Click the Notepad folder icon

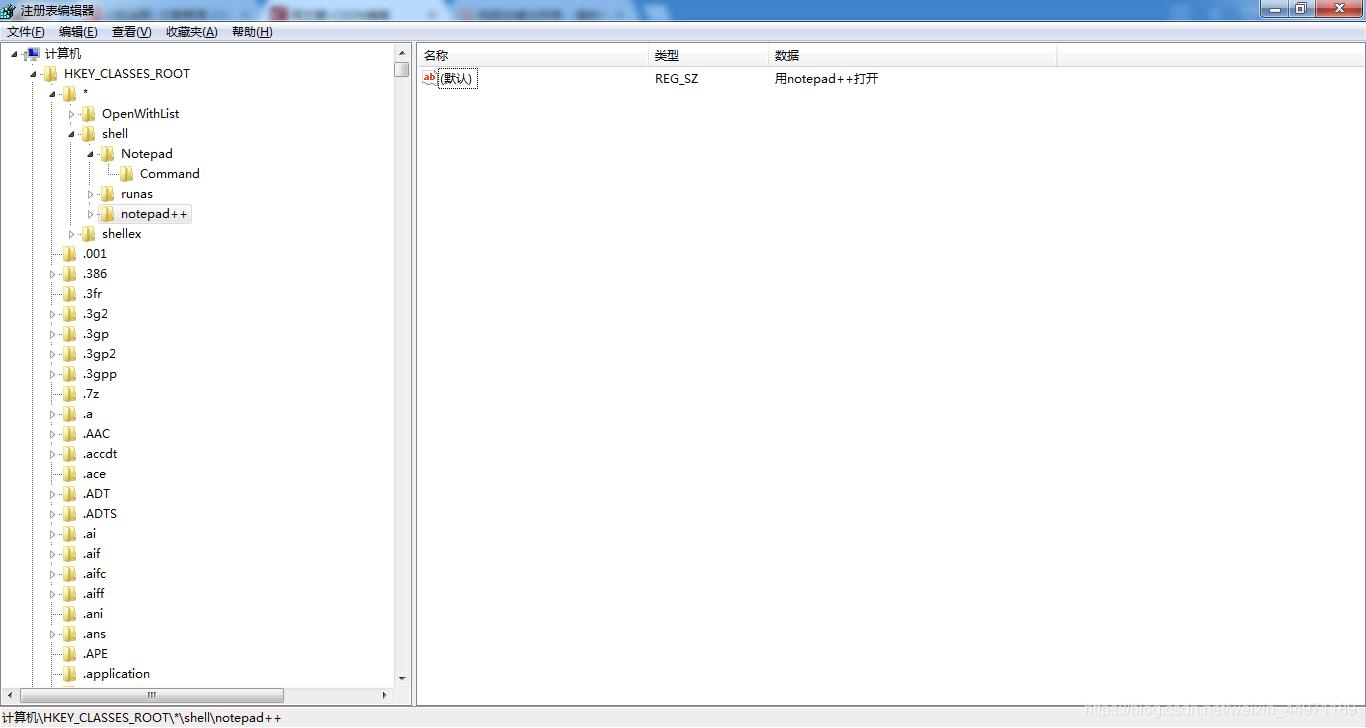[x=106, y=153]
